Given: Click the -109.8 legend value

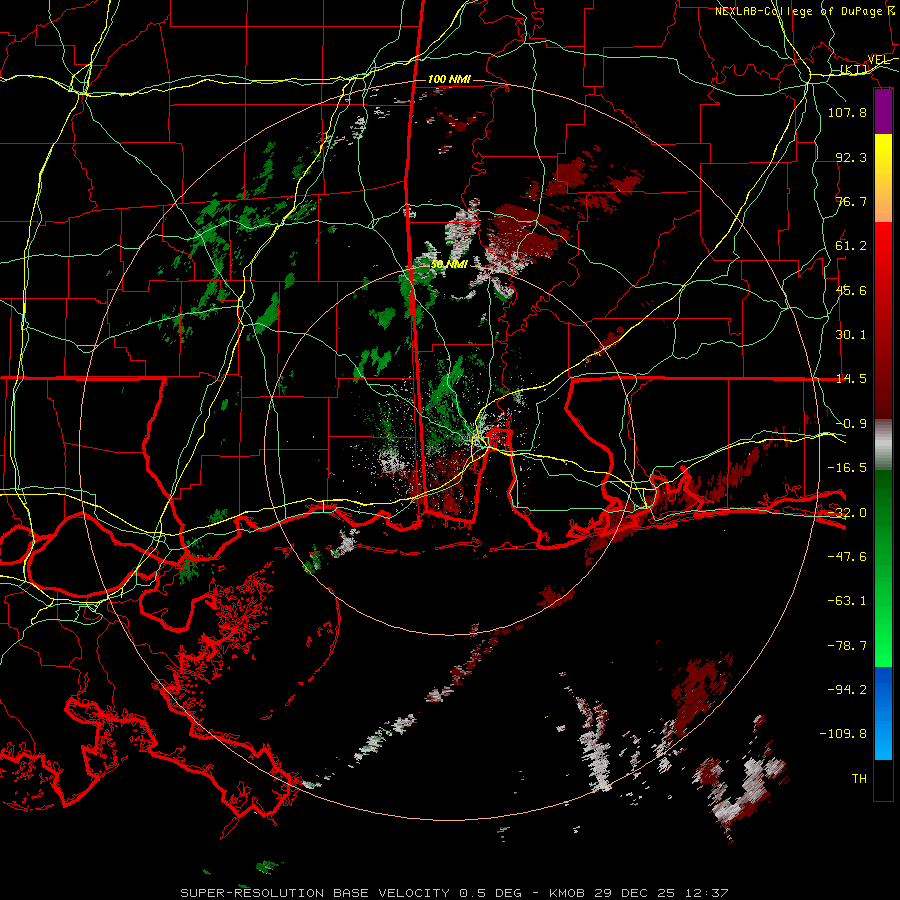Looking at the screenshot, I should click(x=843, y=734).
